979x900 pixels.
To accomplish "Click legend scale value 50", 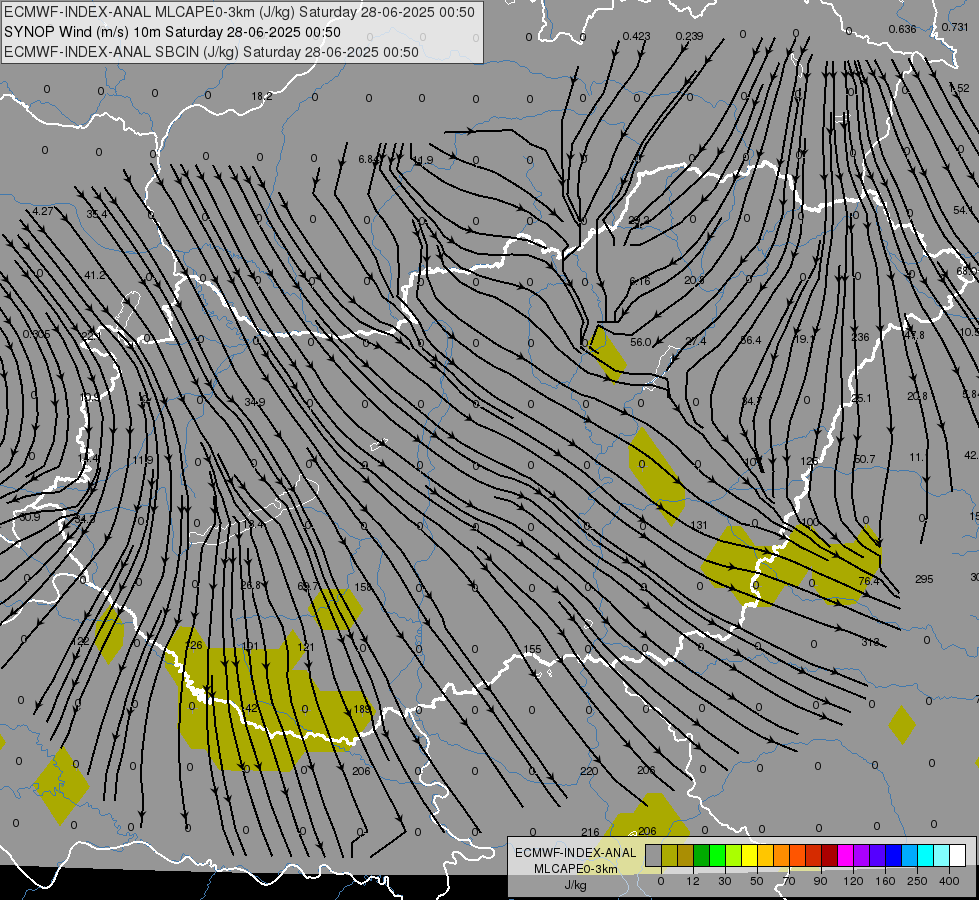I will click(757, 881).
